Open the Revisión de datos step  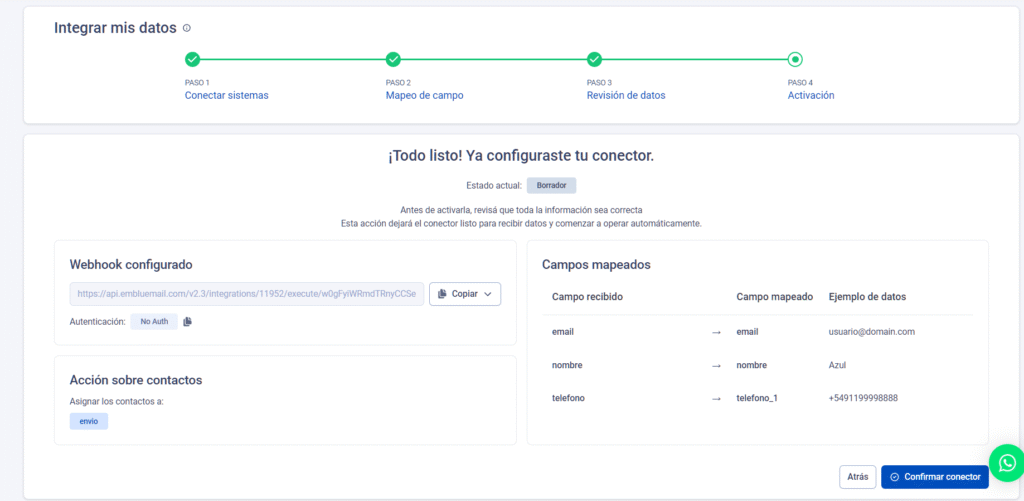[625, 96]
